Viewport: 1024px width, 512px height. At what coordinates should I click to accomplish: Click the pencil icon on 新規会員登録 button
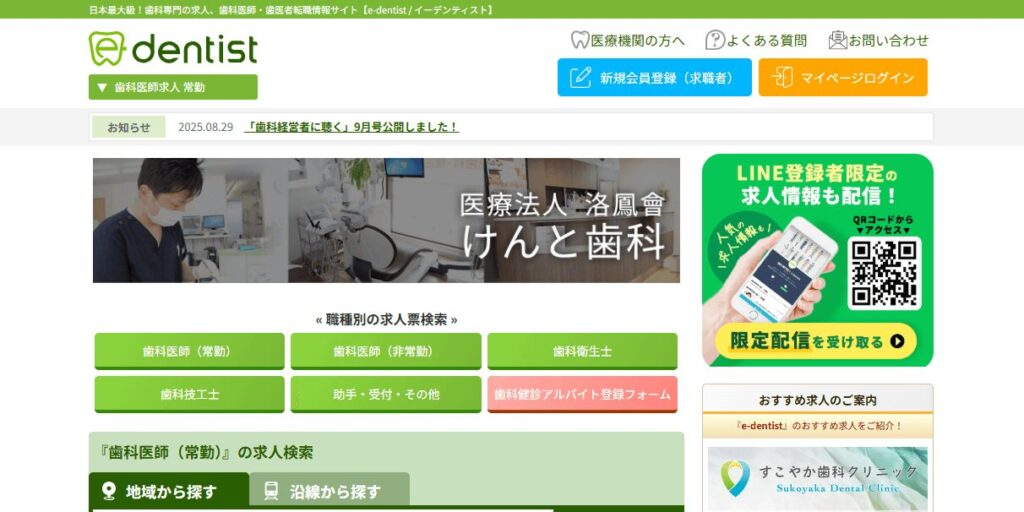580,78
